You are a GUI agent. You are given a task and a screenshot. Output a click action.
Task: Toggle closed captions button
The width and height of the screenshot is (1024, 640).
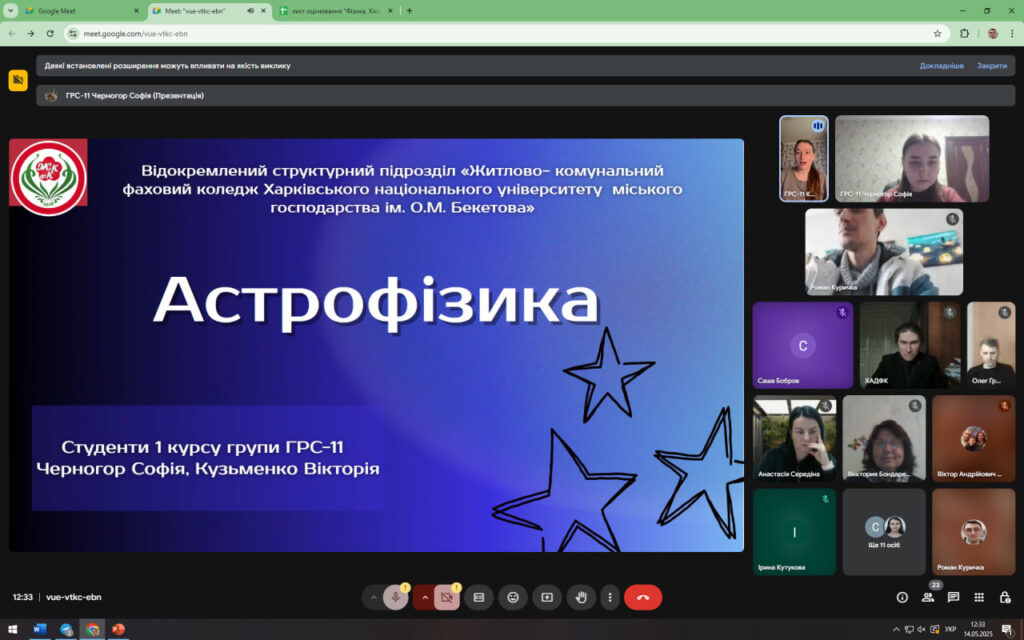tap(479, 597)
